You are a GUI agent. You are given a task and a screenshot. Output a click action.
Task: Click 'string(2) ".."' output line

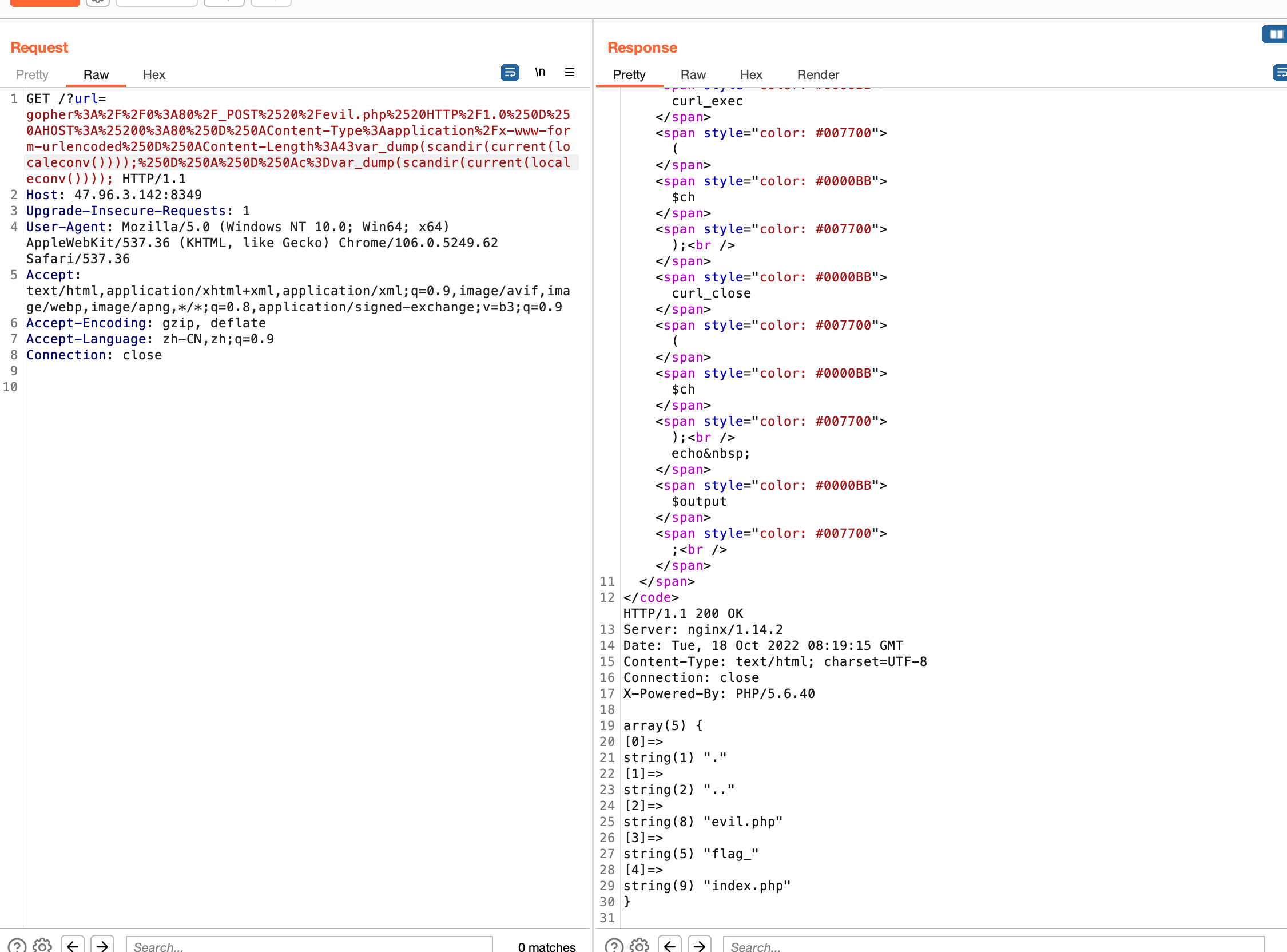click(679, 790)
